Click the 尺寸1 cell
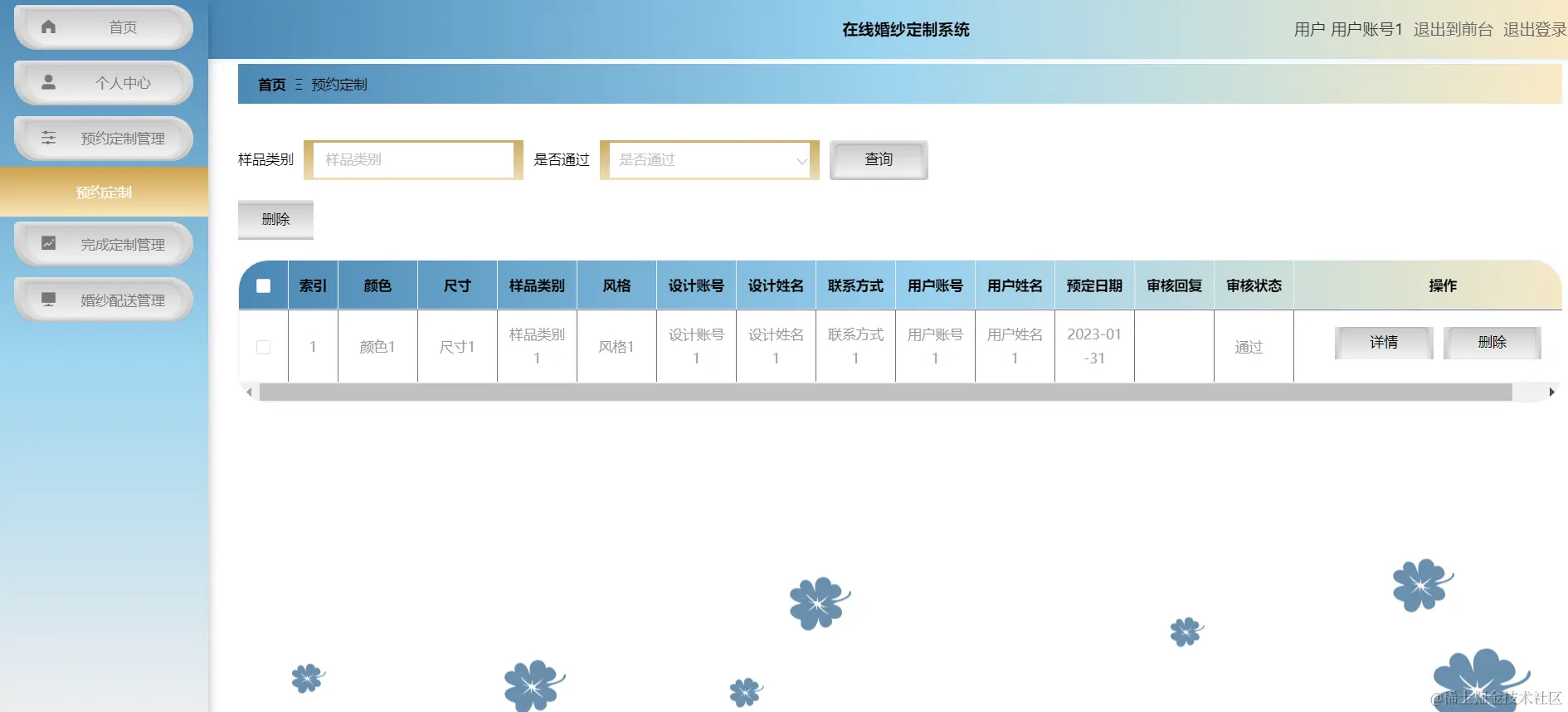The image size is (1568, 712). [x=457, y=347]
